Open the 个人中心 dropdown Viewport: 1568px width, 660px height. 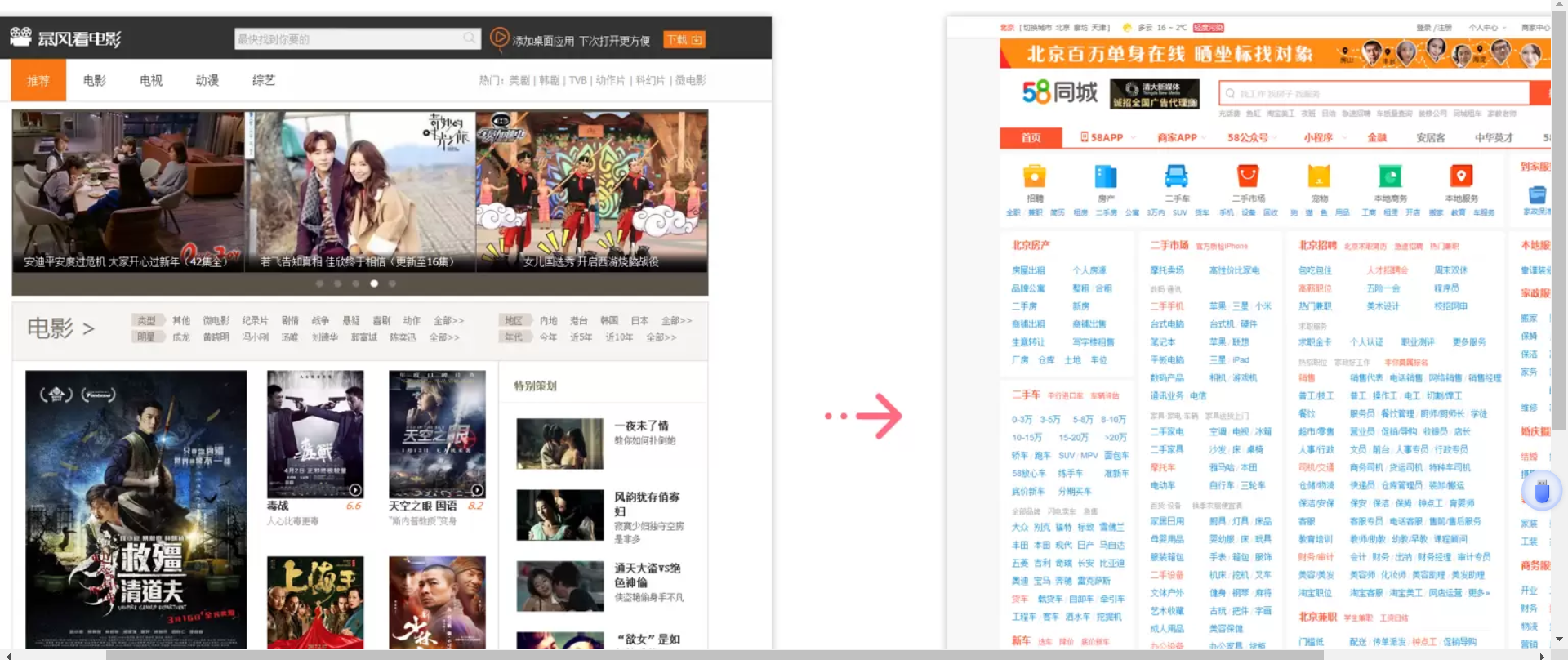coord(1487,27)
